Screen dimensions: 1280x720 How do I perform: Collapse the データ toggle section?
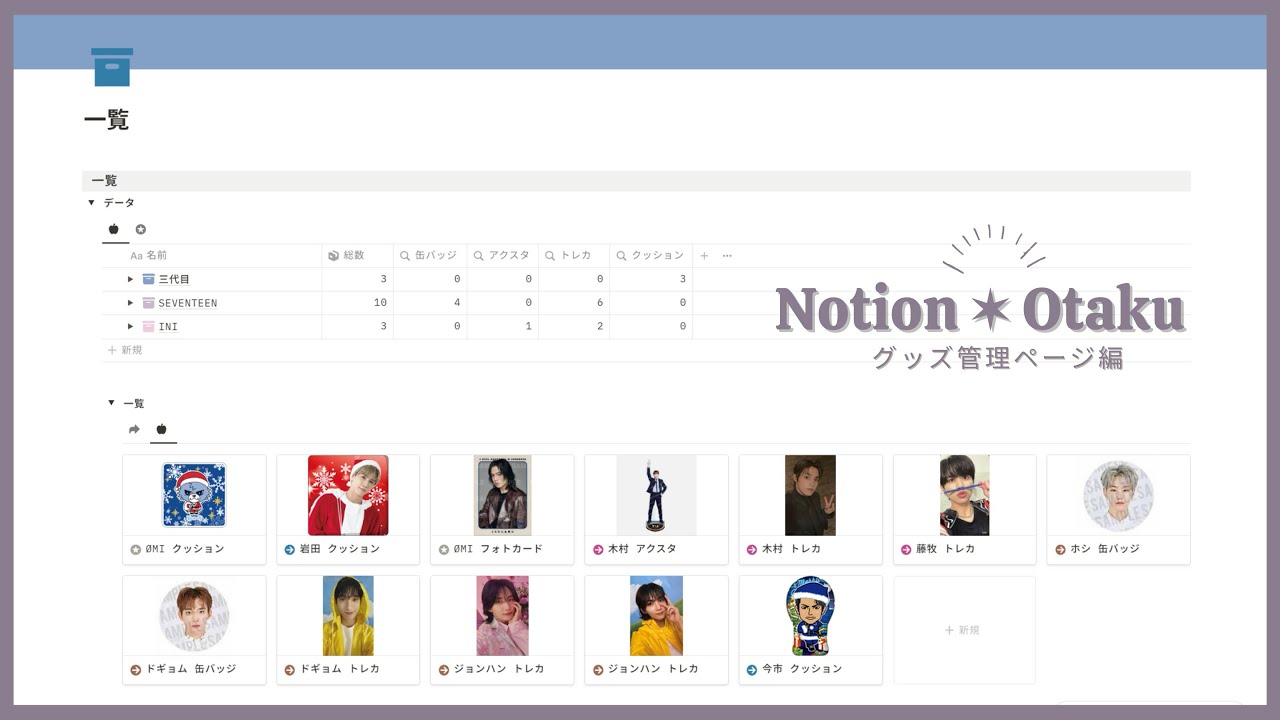[x=92, y=203]
